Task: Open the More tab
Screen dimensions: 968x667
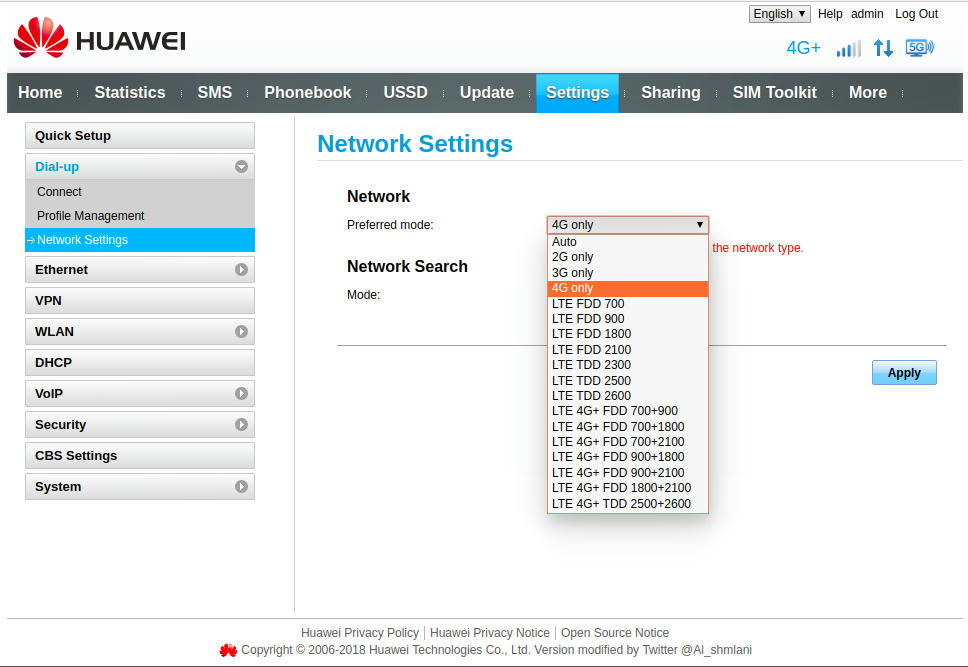Action: 867,93
